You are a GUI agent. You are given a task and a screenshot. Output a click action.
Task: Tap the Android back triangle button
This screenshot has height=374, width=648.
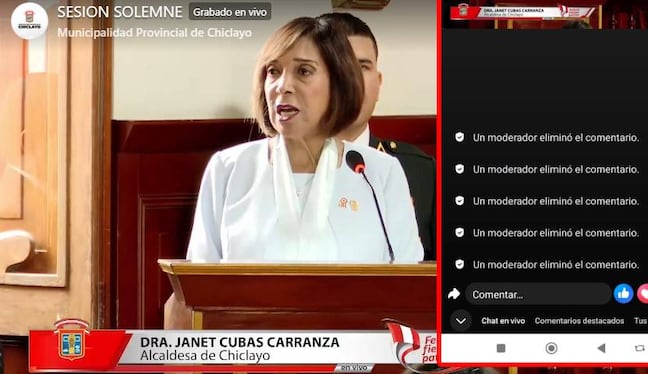click(601, 348)
